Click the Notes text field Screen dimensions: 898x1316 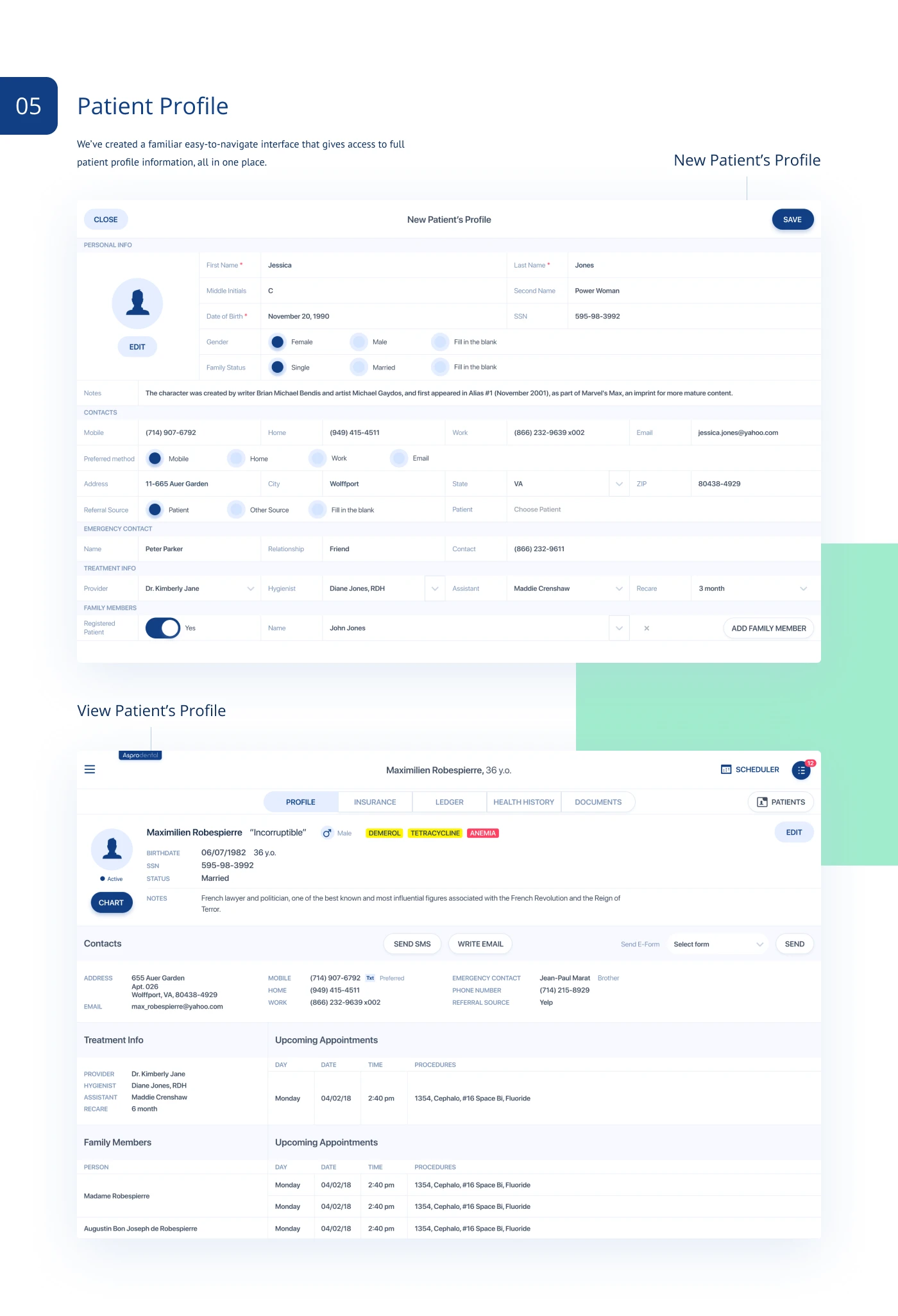click(479, 393)
